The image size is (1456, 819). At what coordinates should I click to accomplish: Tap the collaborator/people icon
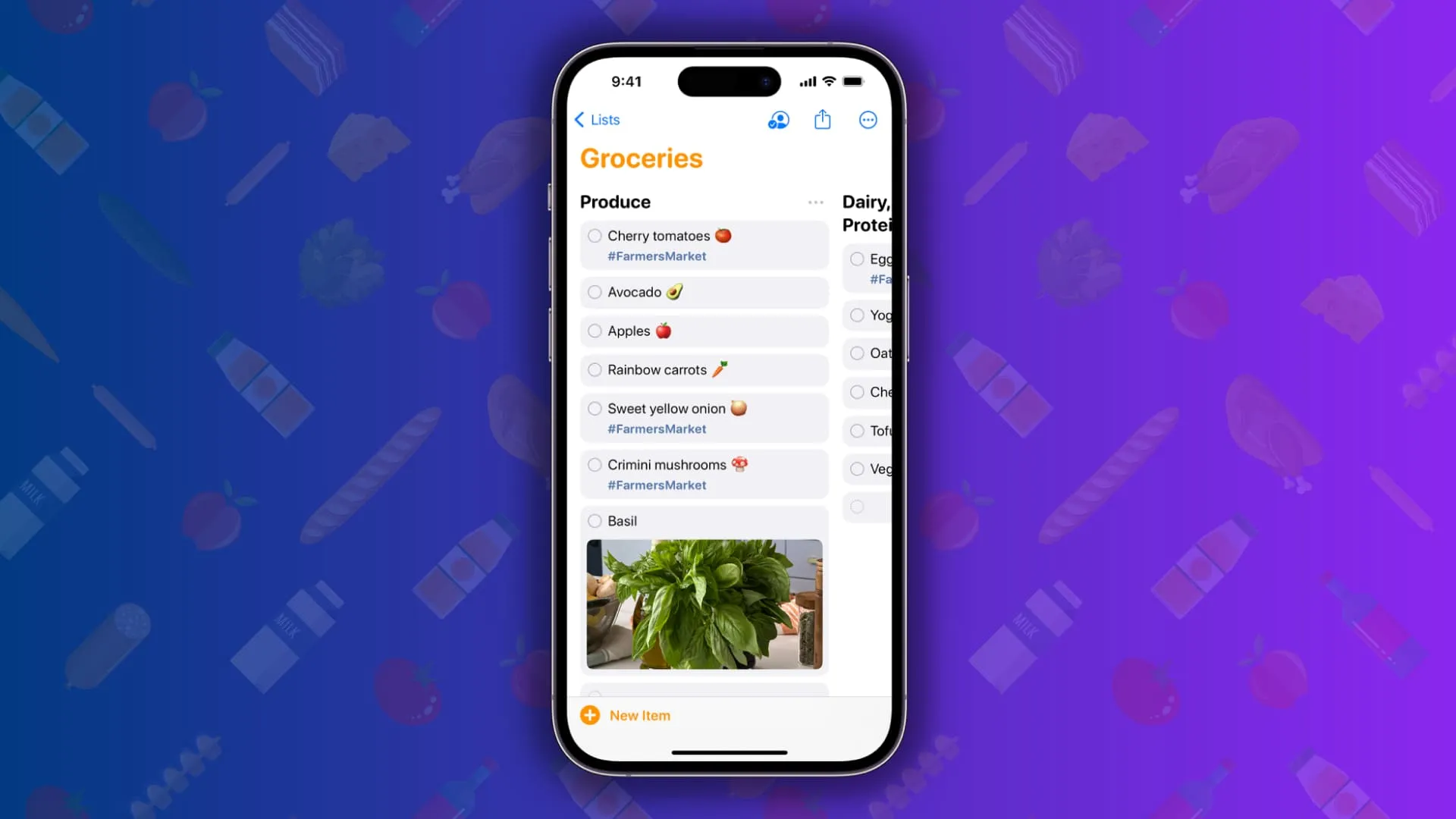click(x=778, y=120)
